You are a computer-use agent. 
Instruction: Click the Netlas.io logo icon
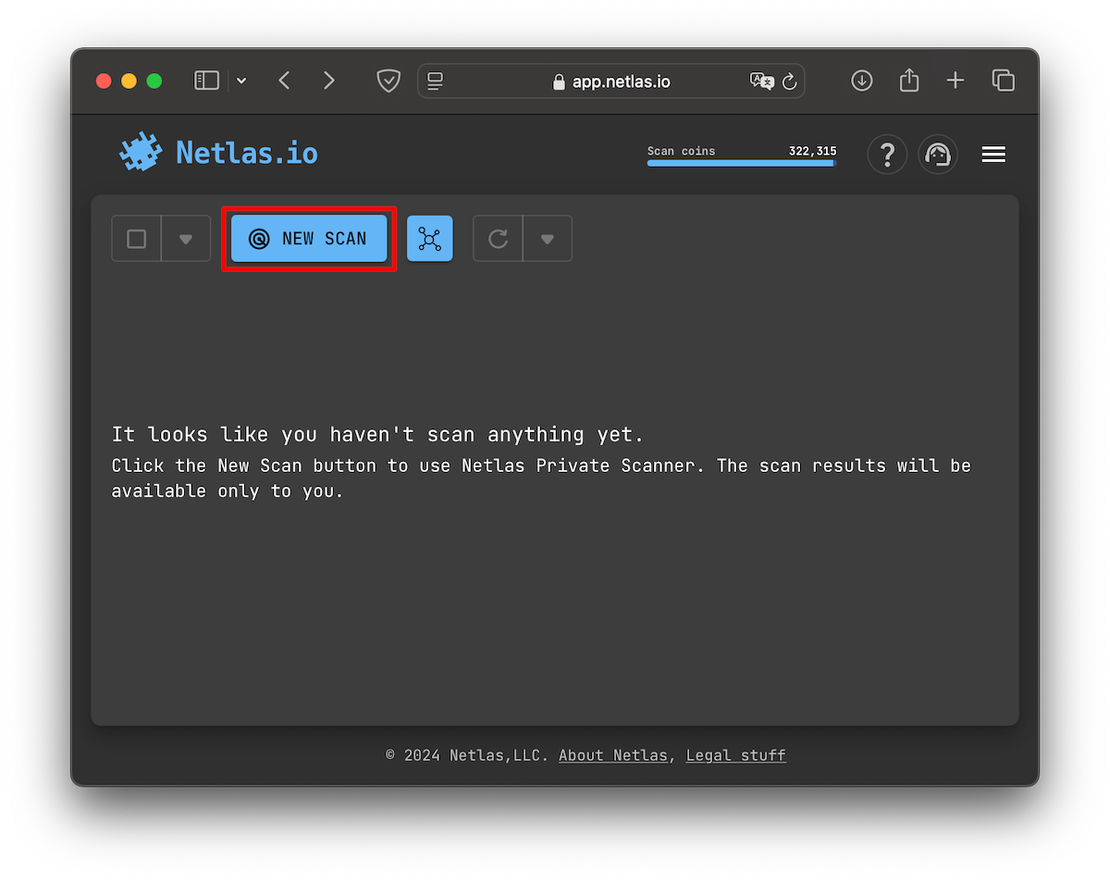click(x=141, y=153)
